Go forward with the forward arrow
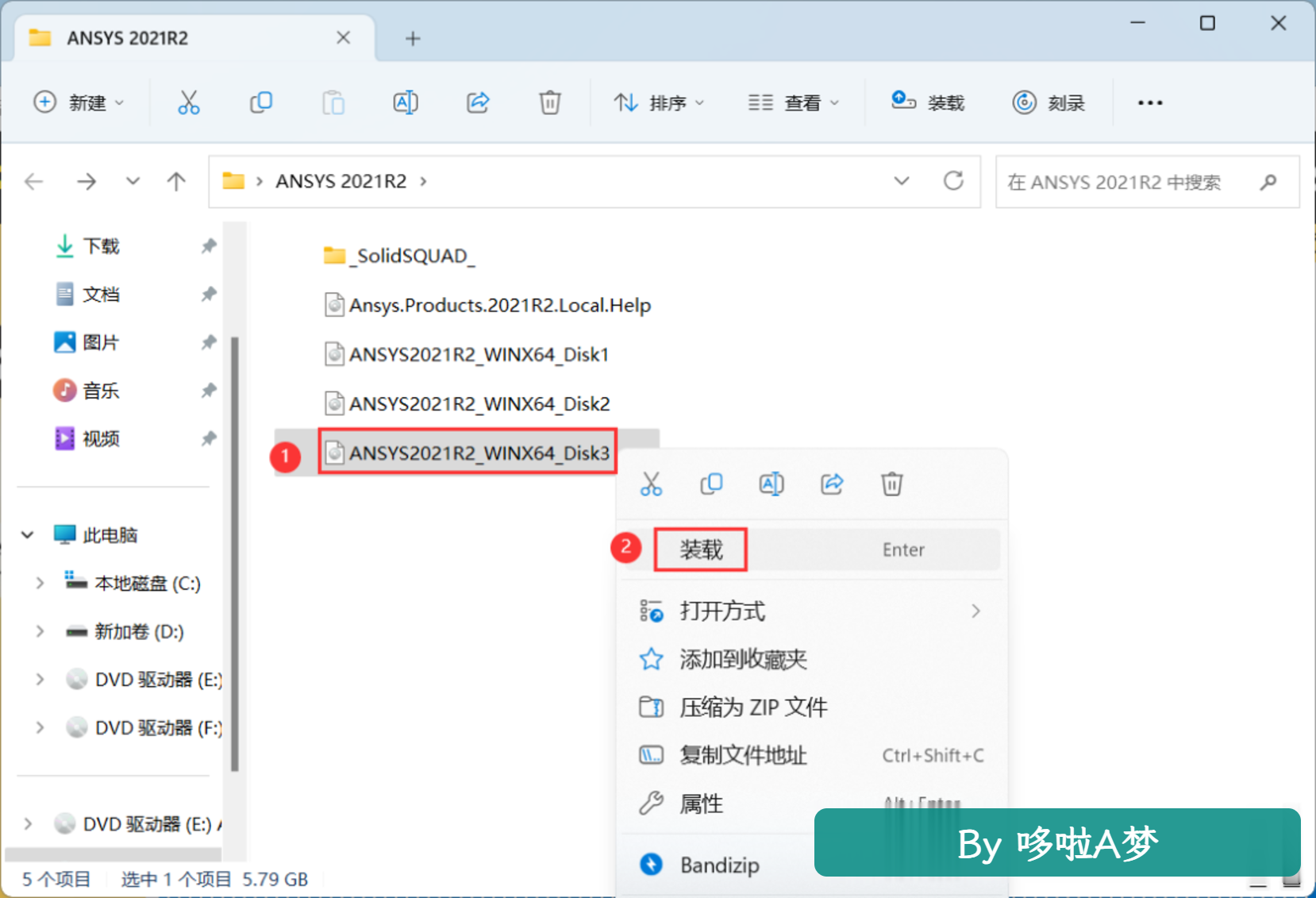 pyautogui.click(x=87, y=182)
